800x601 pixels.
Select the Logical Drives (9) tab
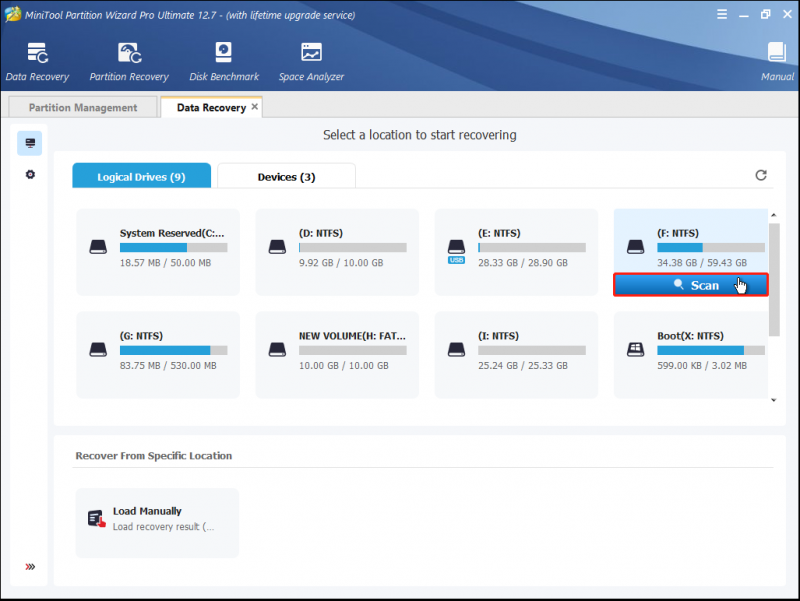(x=141, y=176)
